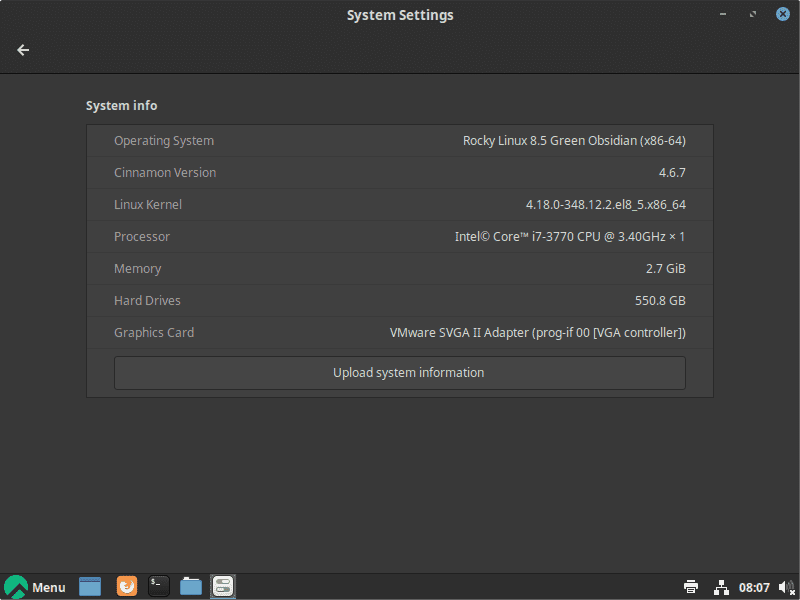Open the sound volume tray icon
The width and height of the screenshot is (800, 600).
pos(786,587)
